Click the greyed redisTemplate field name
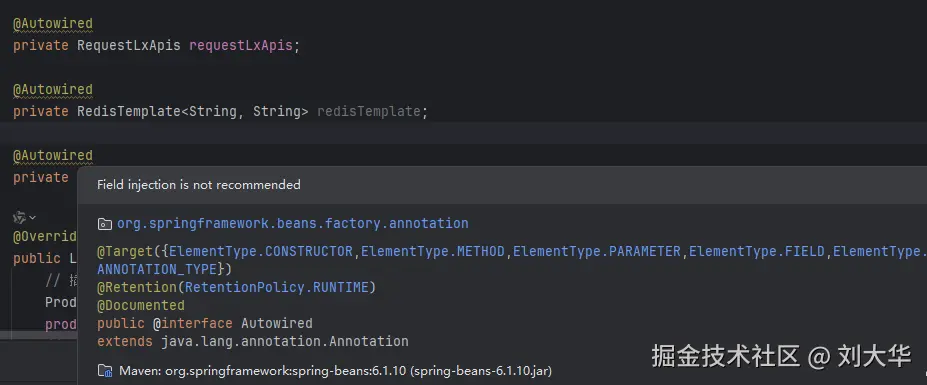This screenshot has width=927, height=385. tap(368, 111)
